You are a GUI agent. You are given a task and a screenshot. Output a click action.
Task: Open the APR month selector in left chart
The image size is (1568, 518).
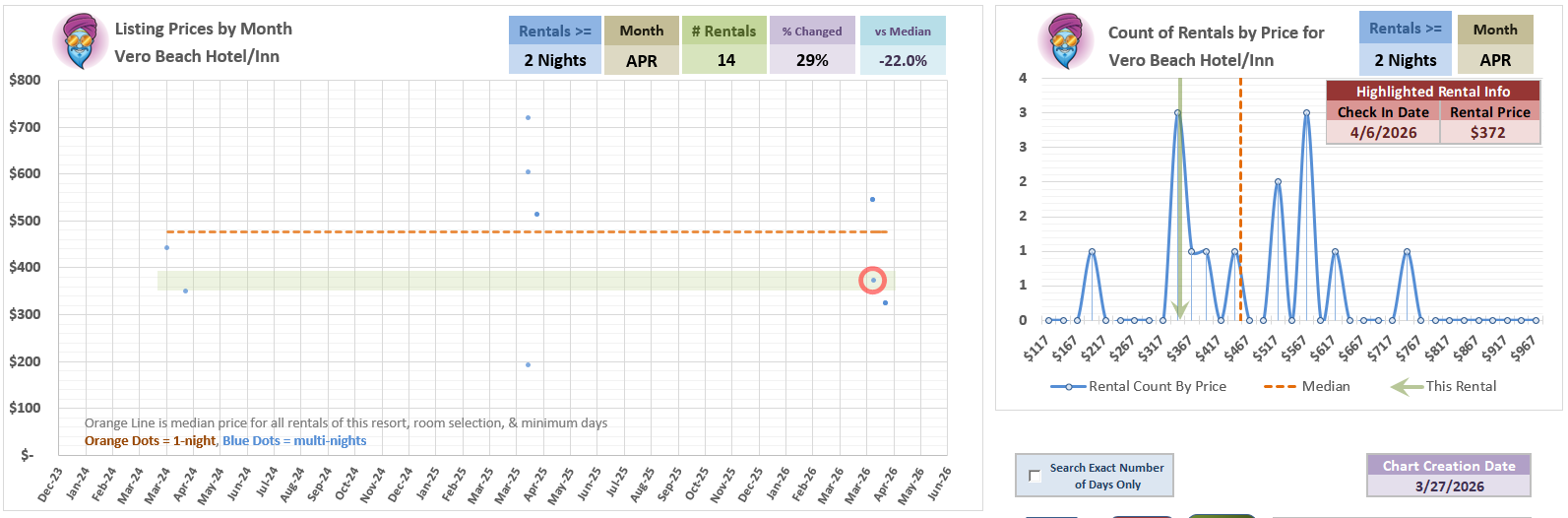pyautogui.click(x=642, y=60)
